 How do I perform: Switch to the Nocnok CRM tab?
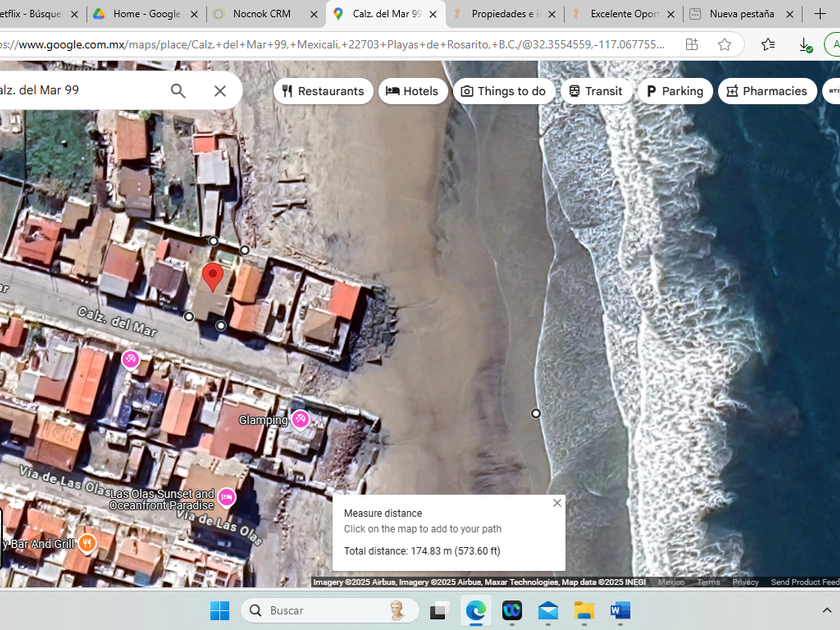(261, 14)
